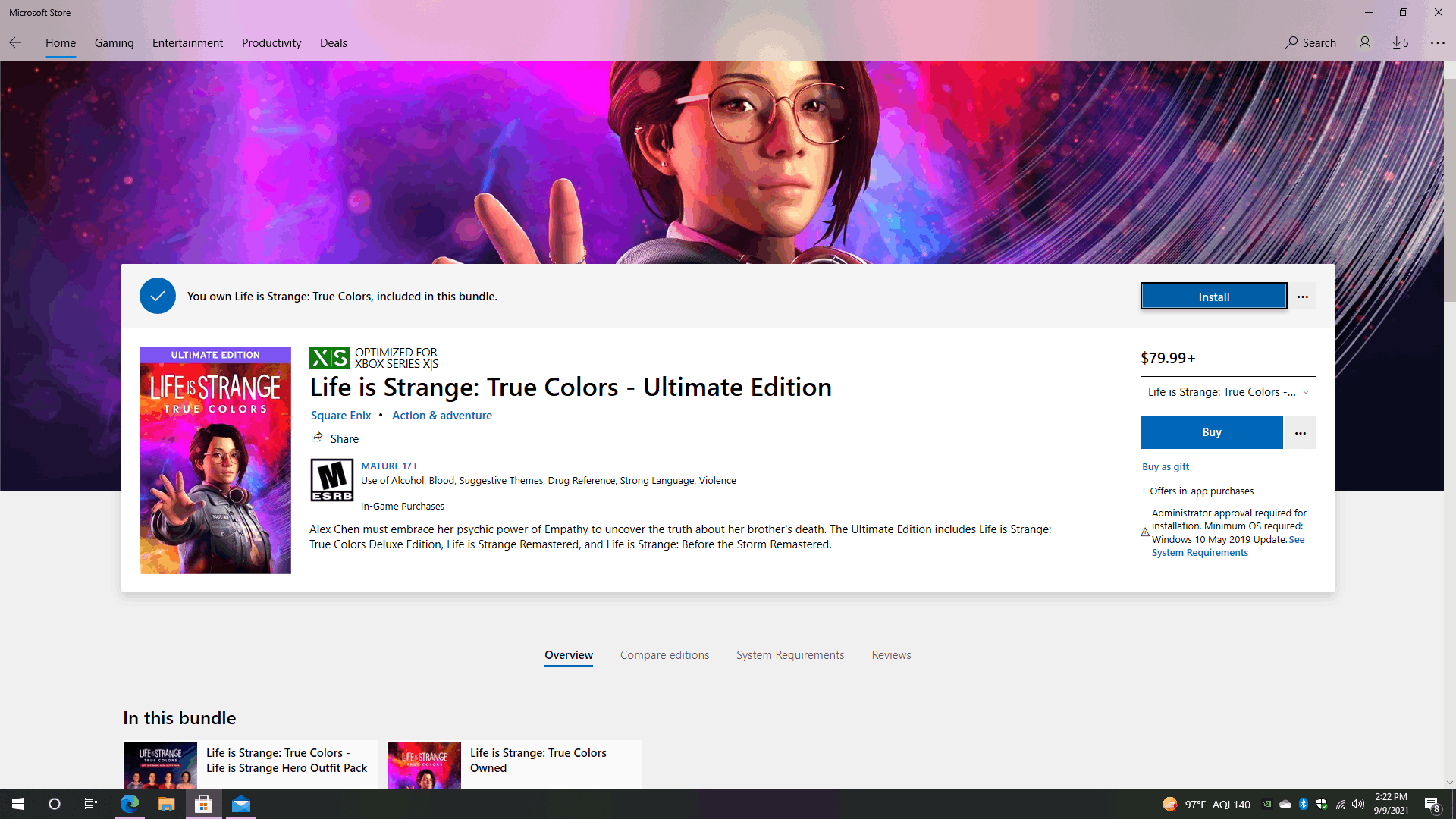Open the Hero Outfit Pack bundle item
Image resolution: width=1456 pixels, height=819 pixels.
coord(250,764)
